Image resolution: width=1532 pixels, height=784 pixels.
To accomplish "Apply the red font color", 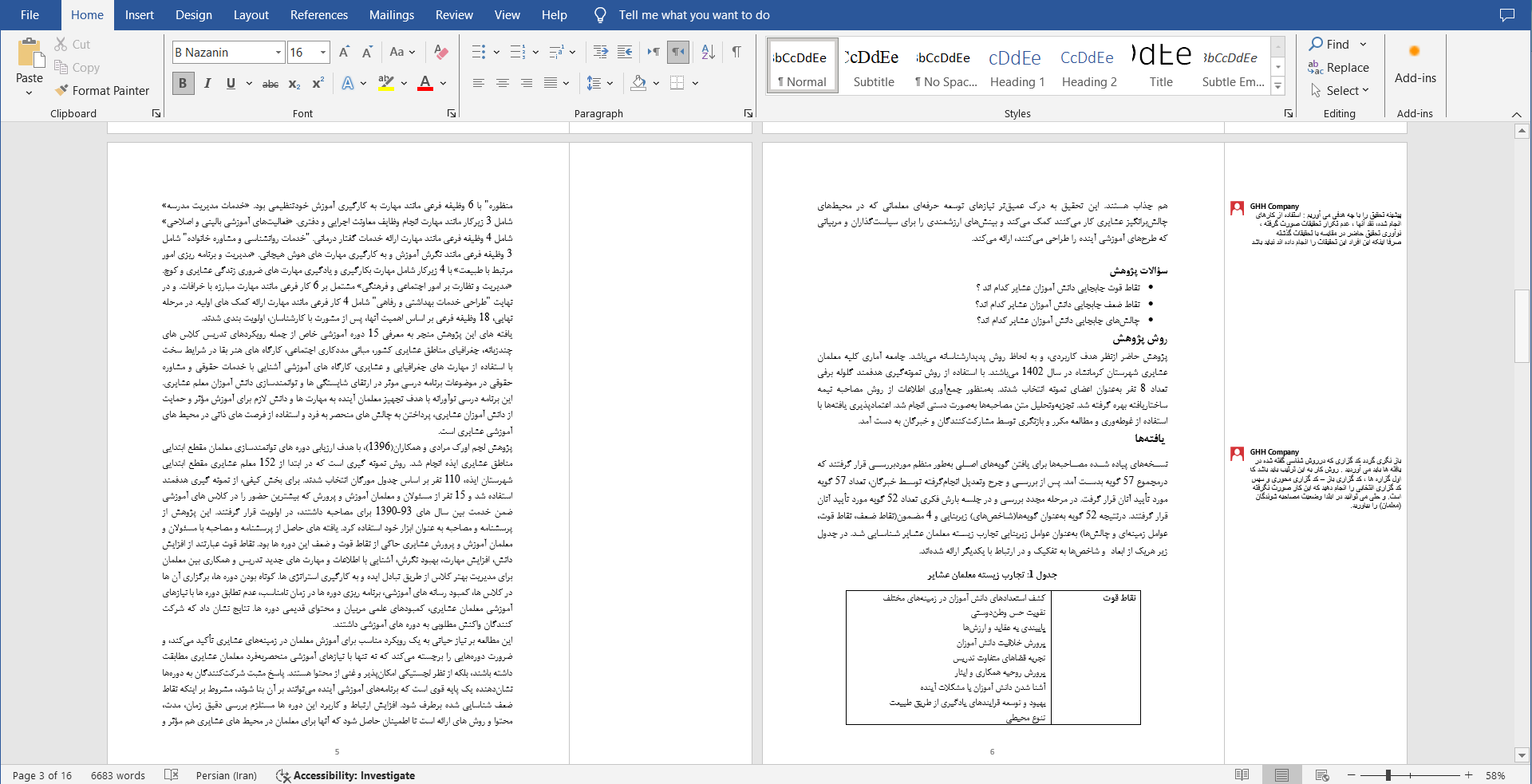I will pyautogui.click(x=425, y=83).
